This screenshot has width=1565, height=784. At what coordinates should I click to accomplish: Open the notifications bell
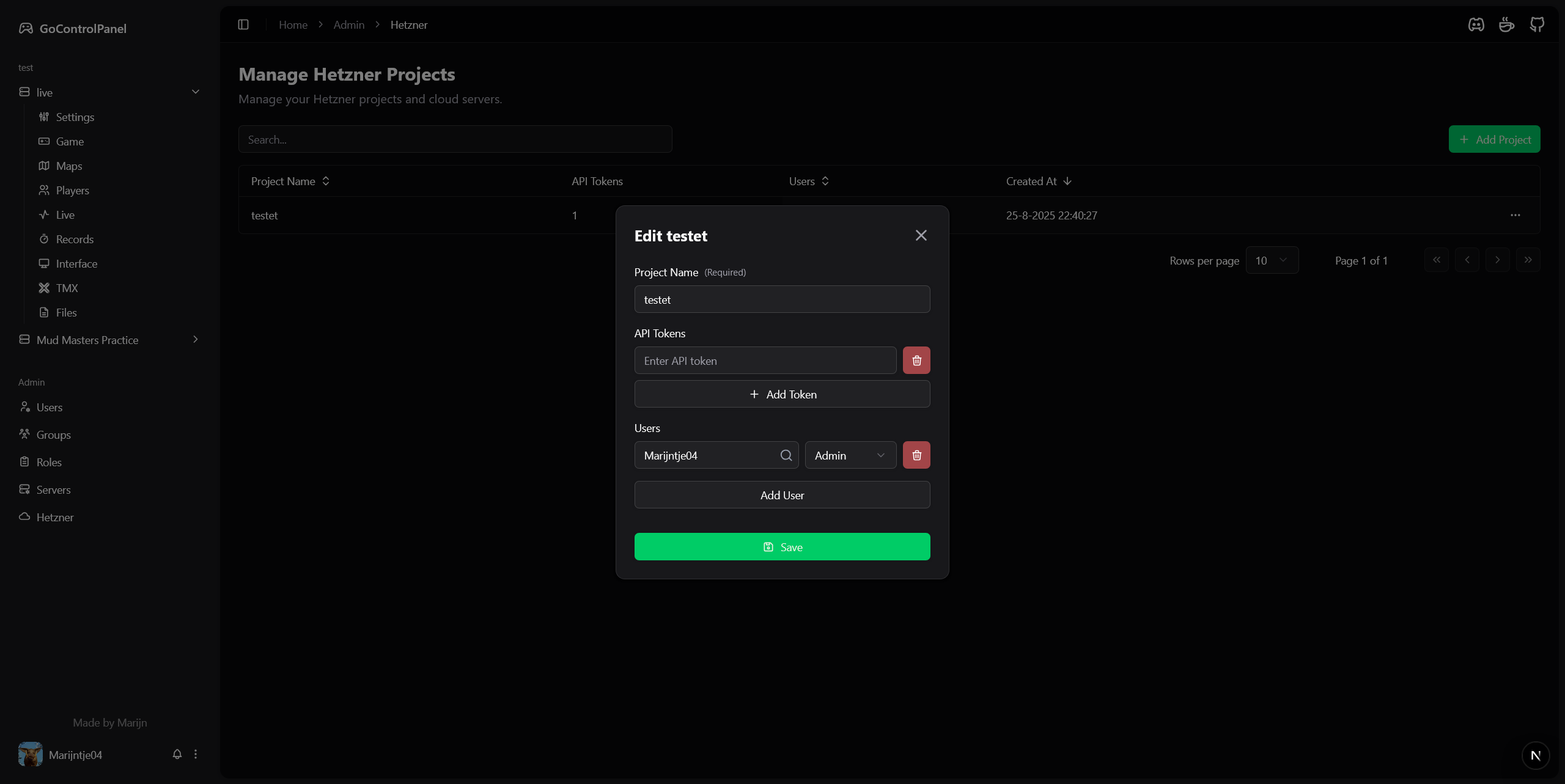tap(177, 754)
